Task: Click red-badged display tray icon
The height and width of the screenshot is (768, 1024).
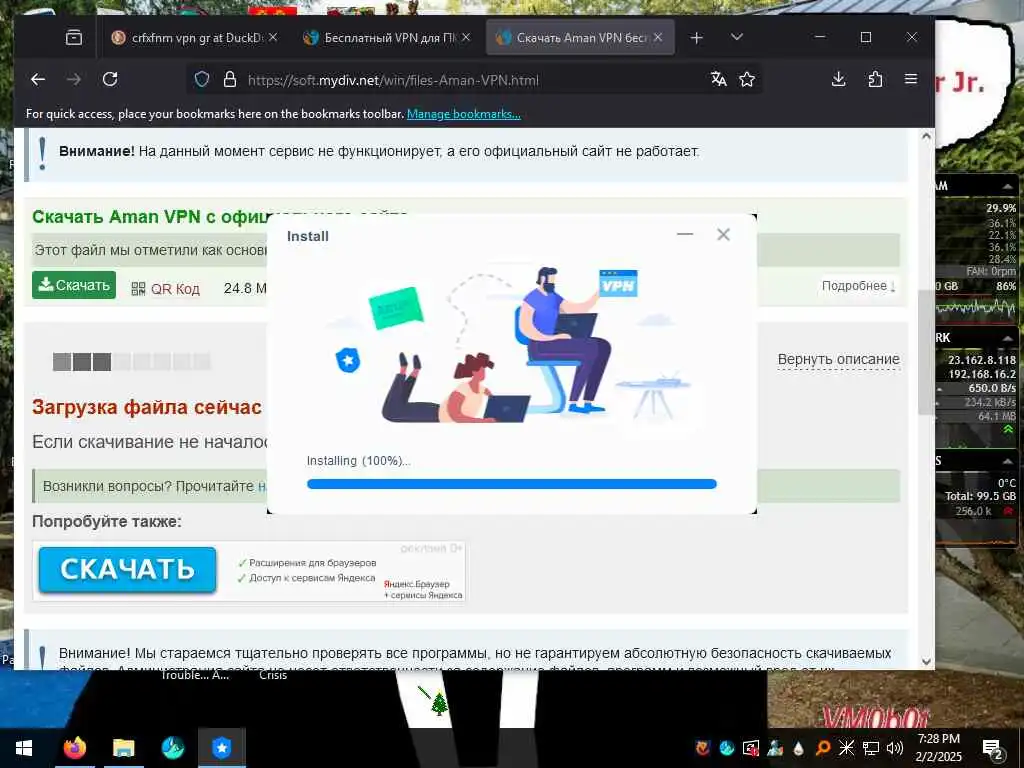Action: 751,748
